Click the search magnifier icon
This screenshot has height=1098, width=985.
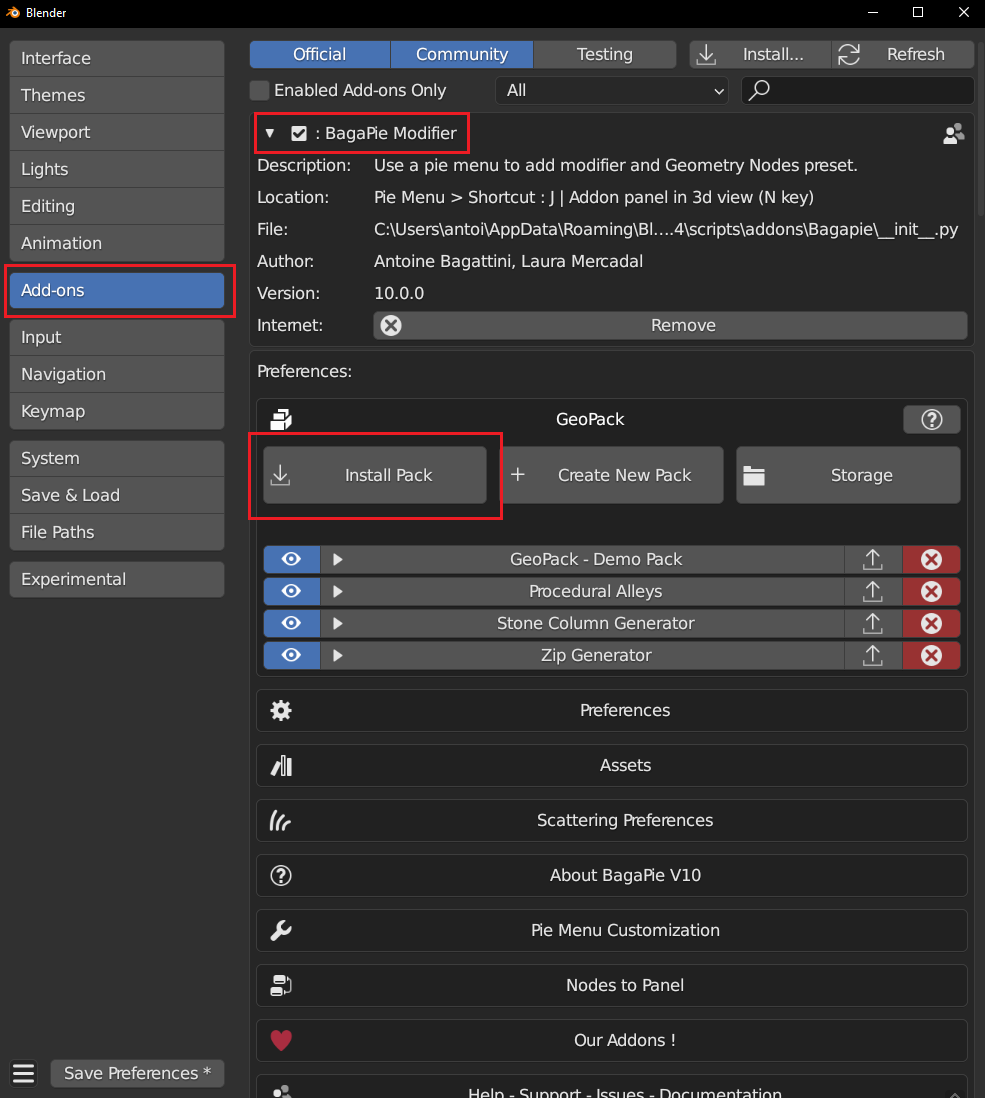[x=759, y=90]
